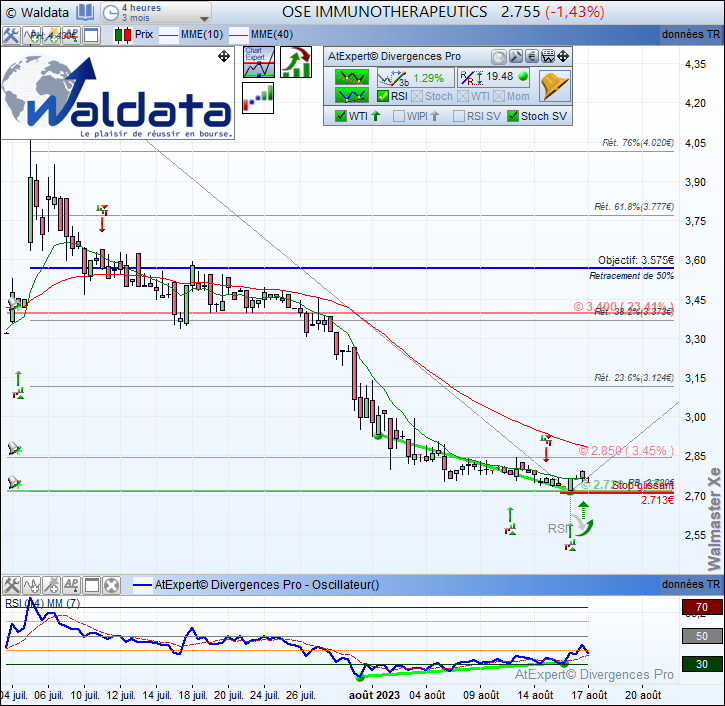Screen dimensions: 725x706
Task: Add an indicator to the price panel
Action: (32, 35)
